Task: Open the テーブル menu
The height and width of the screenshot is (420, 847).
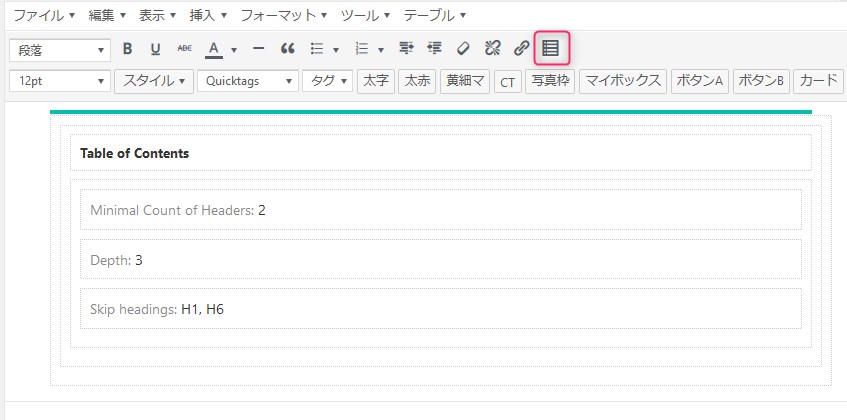Action: coord(435,16)
